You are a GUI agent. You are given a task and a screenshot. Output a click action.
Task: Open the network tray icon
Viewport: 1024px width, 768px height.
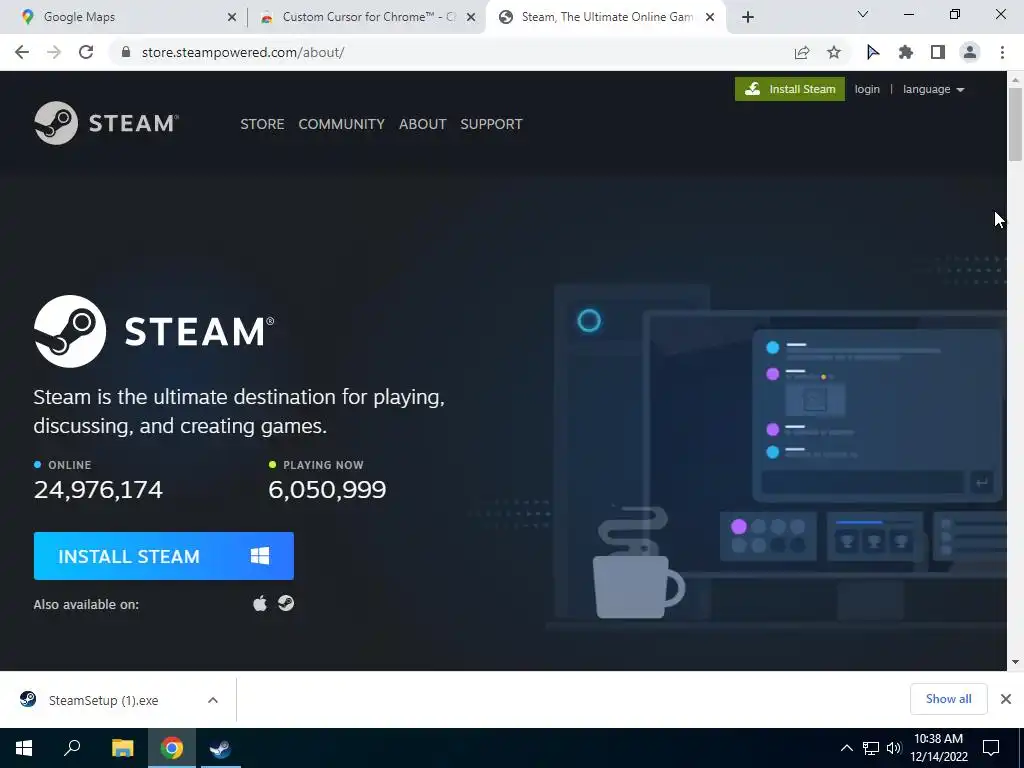871,748
